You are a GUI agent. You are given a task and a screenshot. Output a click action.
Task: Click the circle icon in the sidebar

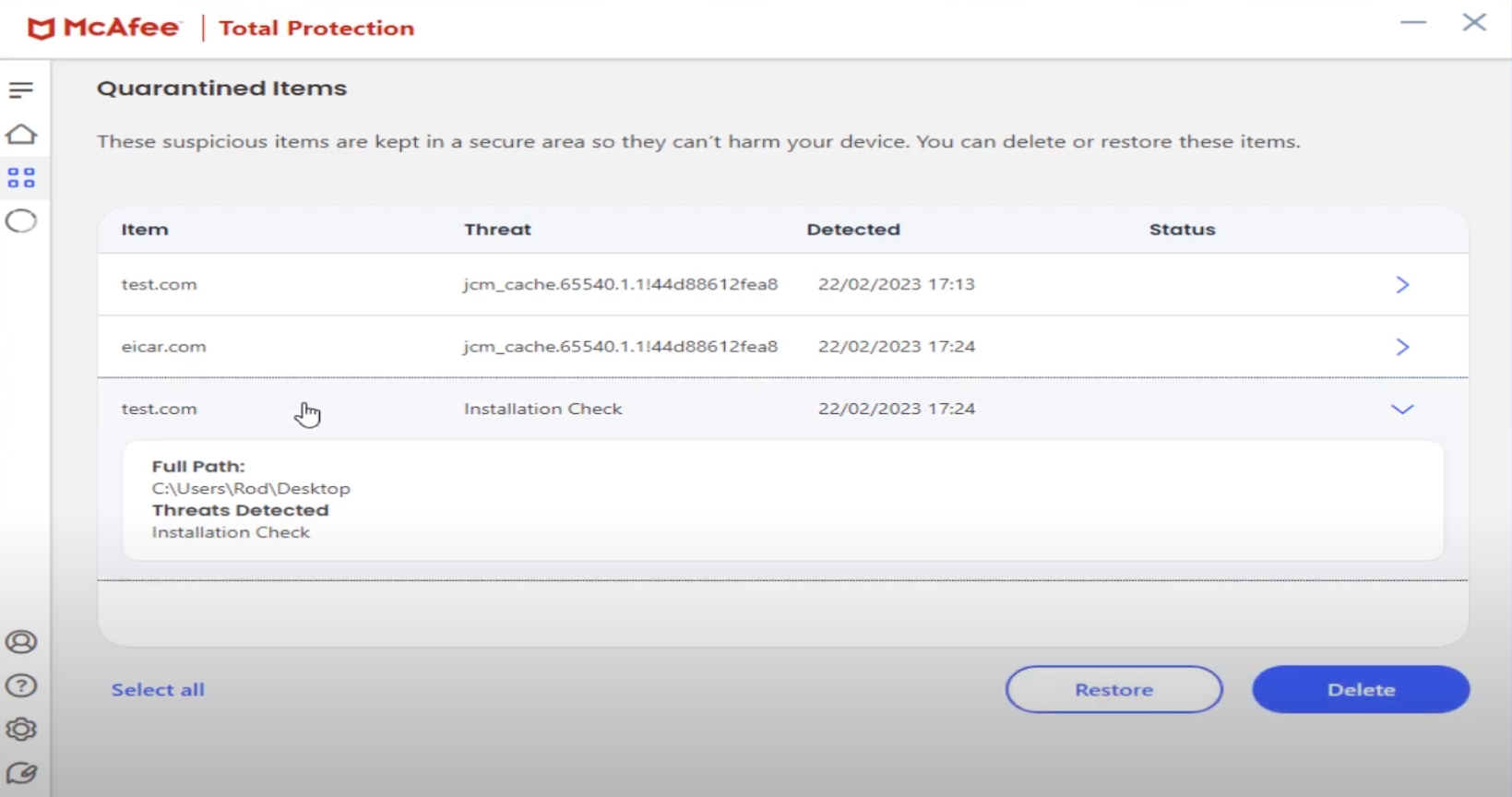pyautogui.click(x=21, y=221)
